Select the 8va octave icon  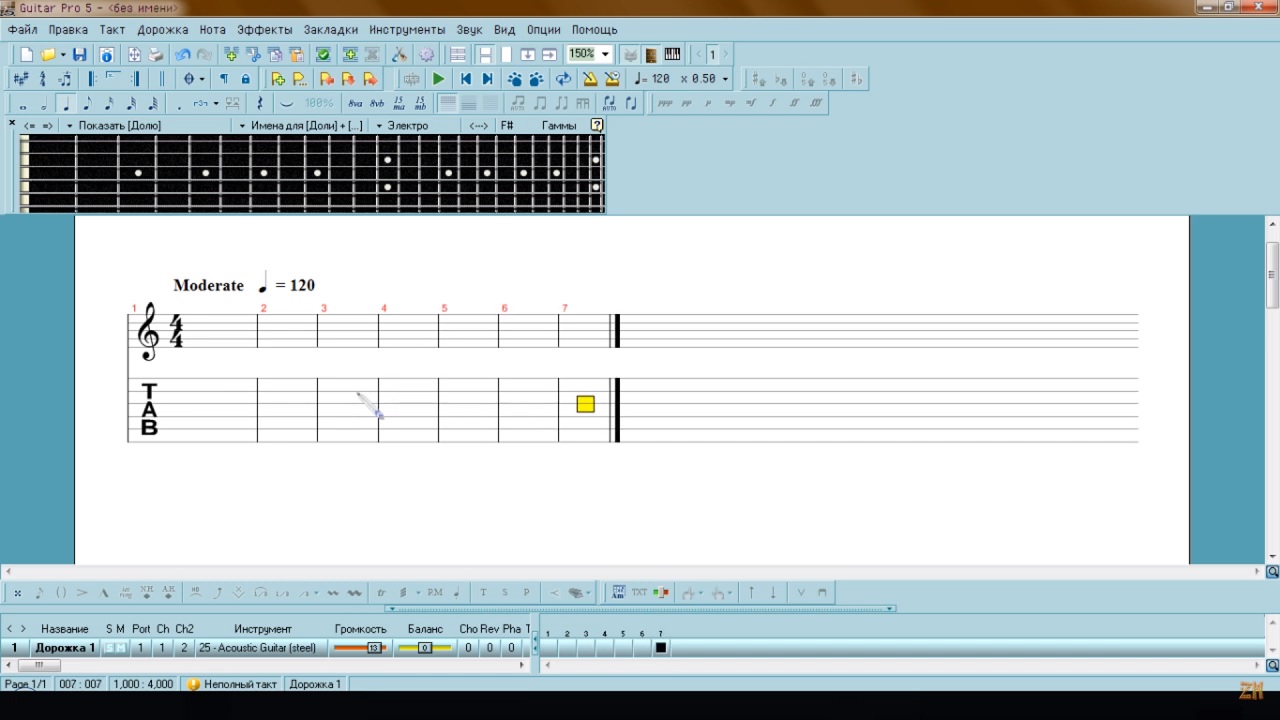pyautogui.click(x=355, y=103)
